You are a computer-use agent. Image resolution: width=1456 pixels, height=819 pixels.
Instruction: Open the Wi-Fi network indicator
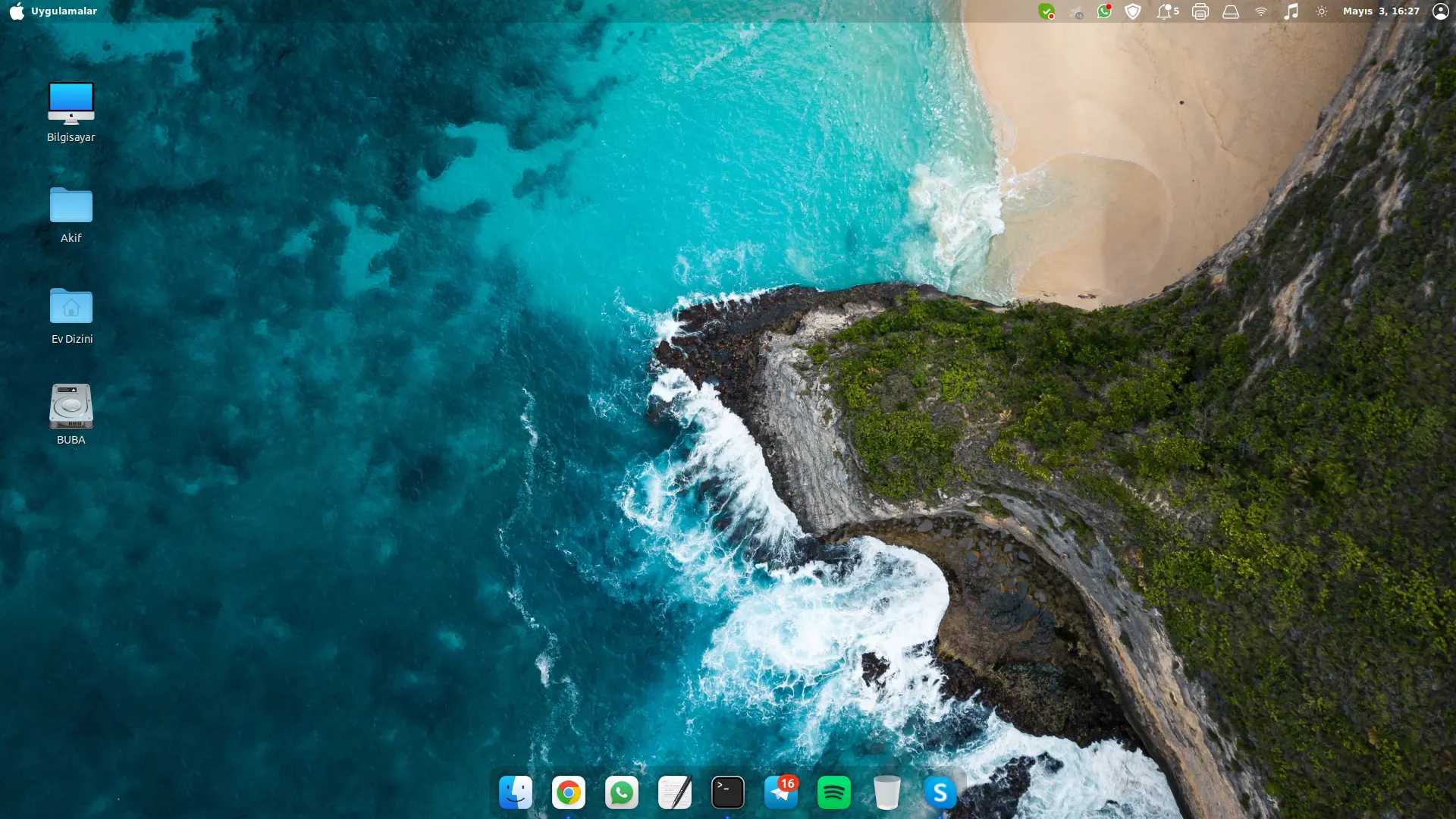[1261, 11]
